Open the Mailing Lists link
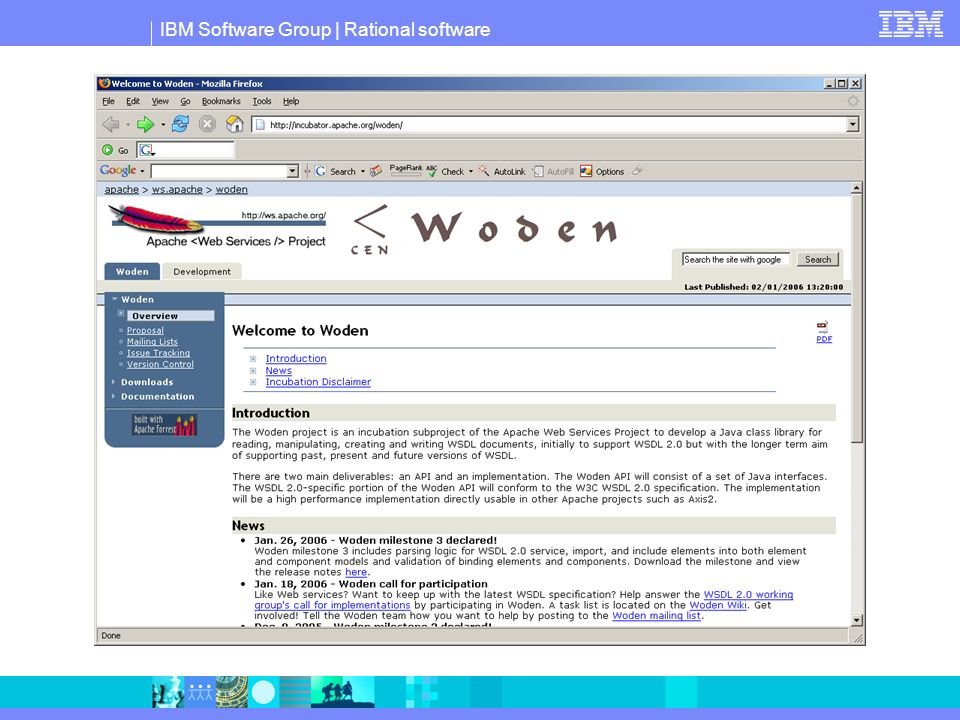The height and width of the screenshot is (720, 960). (152, 342)
